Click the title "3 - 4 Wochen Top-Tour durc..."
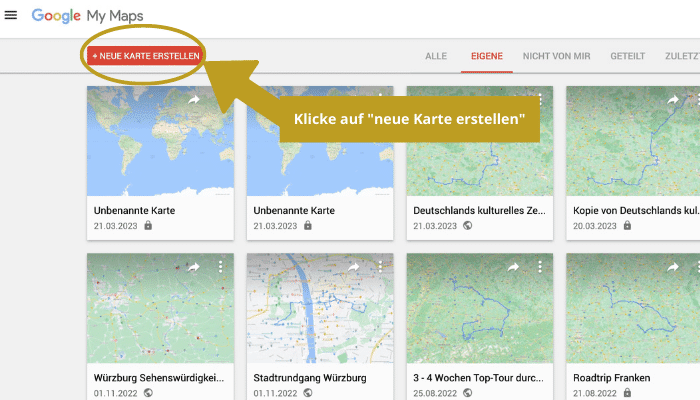This screenshot has width=700, height=400. coord(478,378)
